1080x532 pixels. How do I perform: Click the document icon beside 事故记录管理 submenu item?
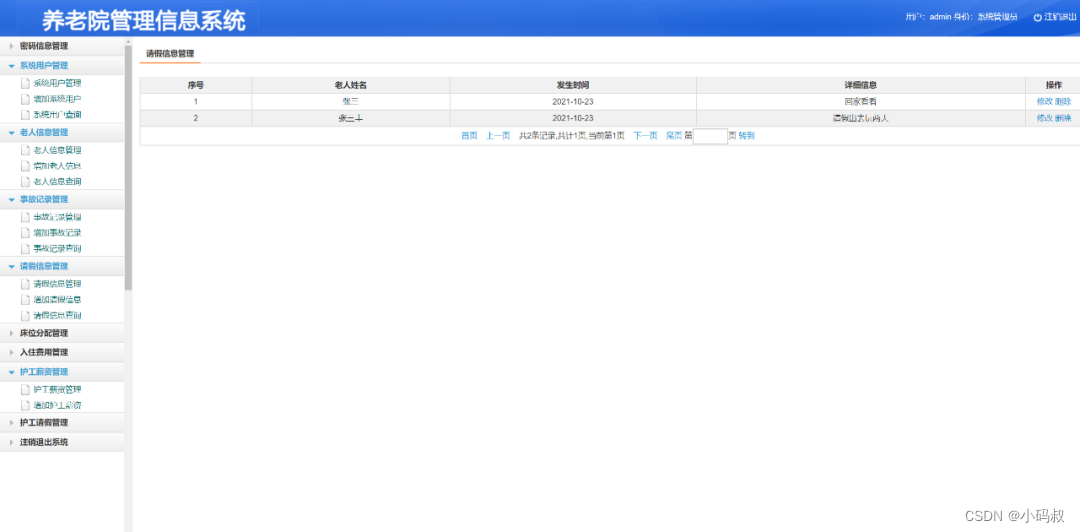pyautogui.click(x=26, y=216)
